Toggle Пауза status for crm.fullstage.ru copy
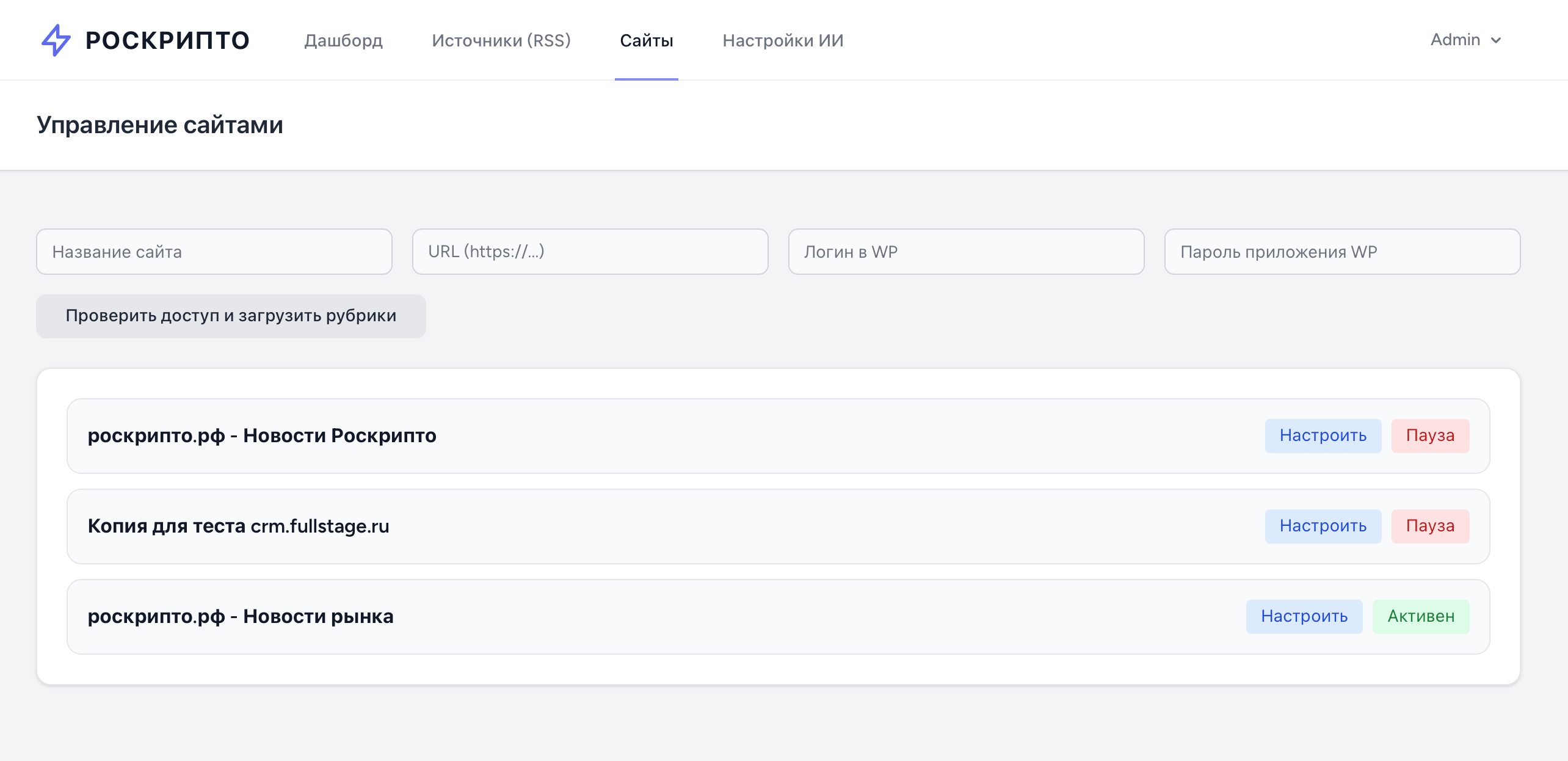The width and height of the screenshot is (1568, 761). [x=1430, y=526]
